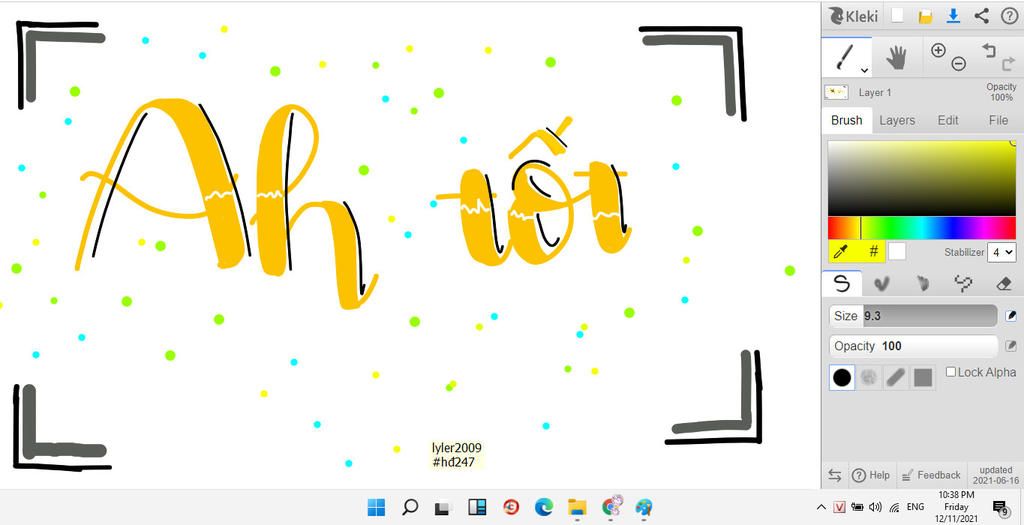Open the File tab

coord(998,121)
